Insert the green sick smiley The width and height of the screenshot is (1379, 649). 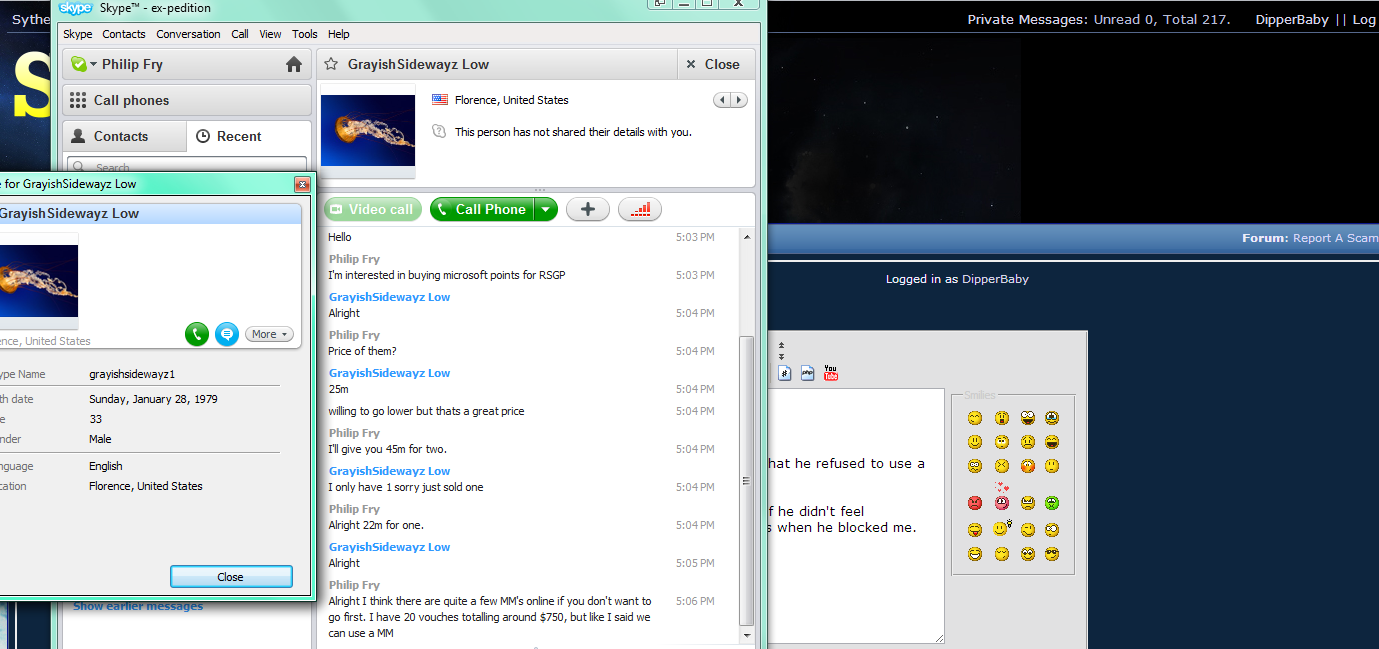(x=1052, y=503)
